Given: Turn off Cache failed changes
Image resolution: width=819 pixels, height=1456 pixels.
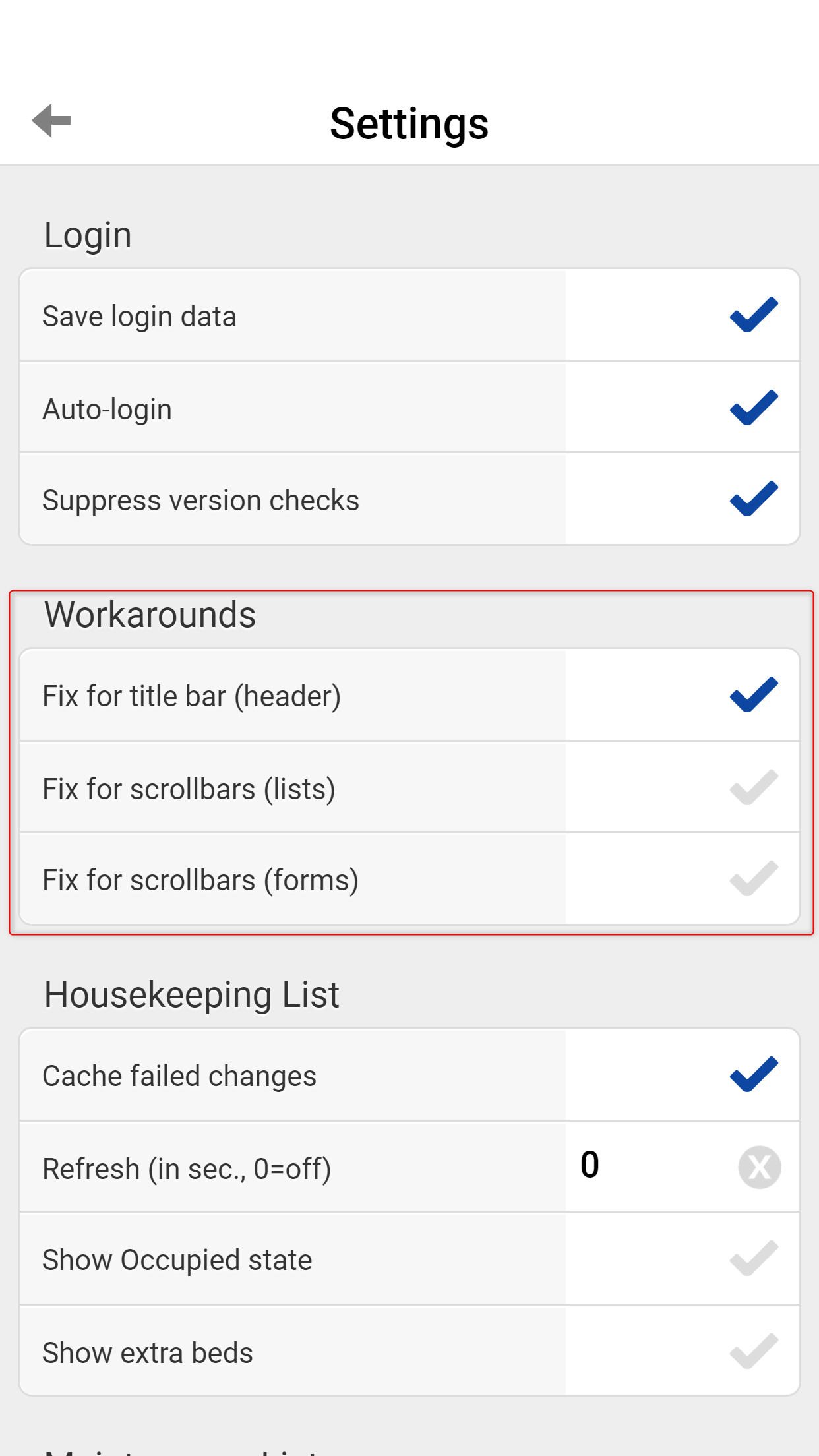Looking at the screenshot, I should [x=754, y=1075].
